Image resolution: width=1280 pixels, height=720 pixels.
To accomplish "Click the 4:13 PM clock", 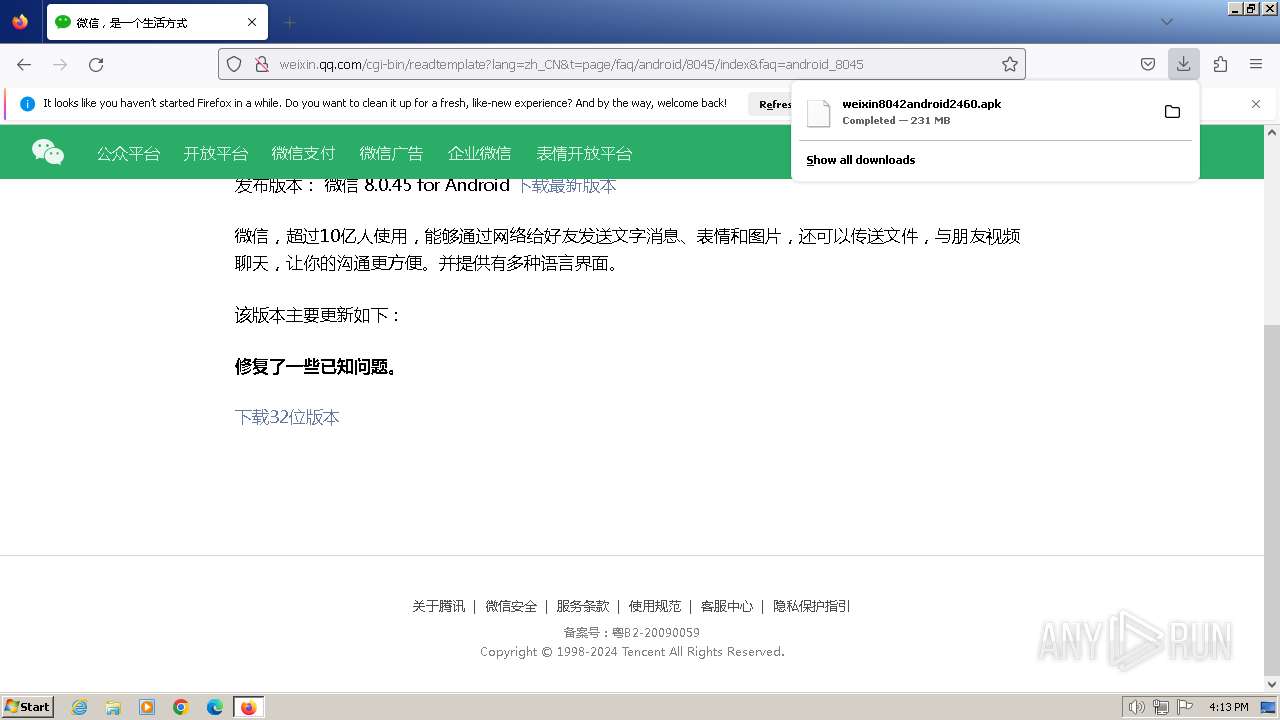I will (x=1228, y=707).
